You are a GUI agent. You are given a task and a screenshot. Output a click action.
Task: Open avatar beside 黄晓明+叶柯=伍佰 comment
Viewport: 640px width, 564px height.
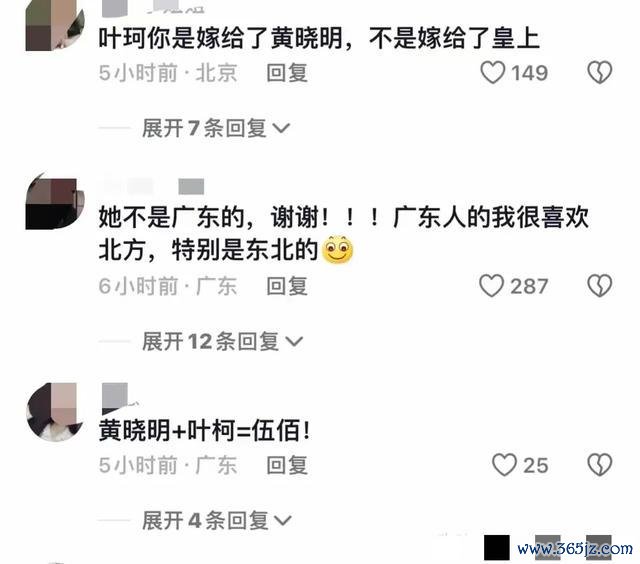[55, 412]
